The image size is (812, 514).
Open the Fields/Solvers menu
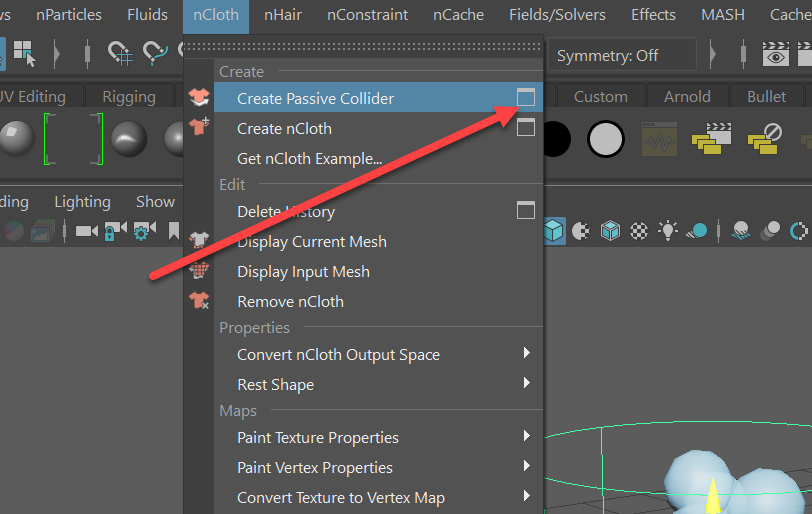(x=557, y=15)
